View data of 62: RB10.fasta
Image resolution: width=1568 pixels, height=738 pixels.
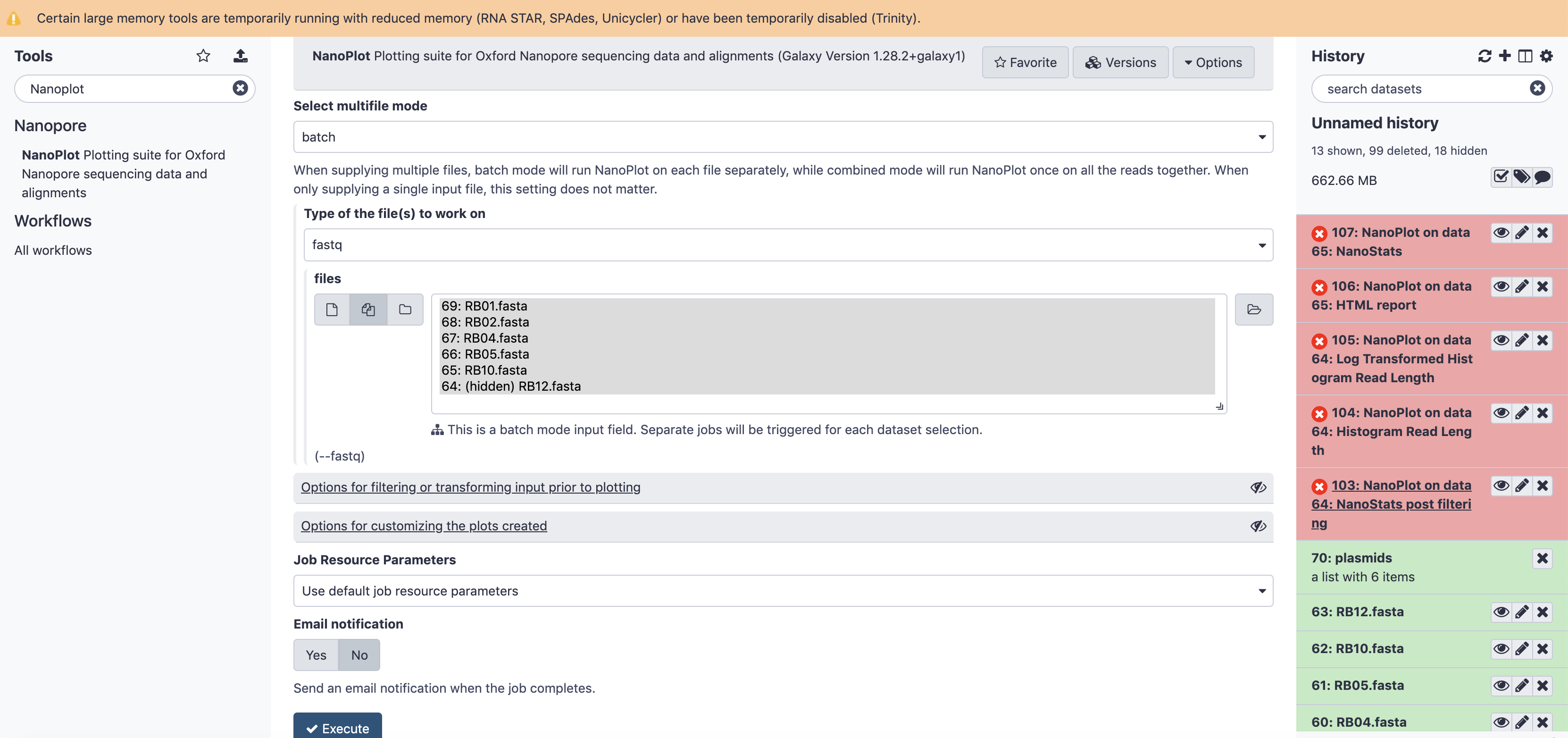tap(1501, 648)
